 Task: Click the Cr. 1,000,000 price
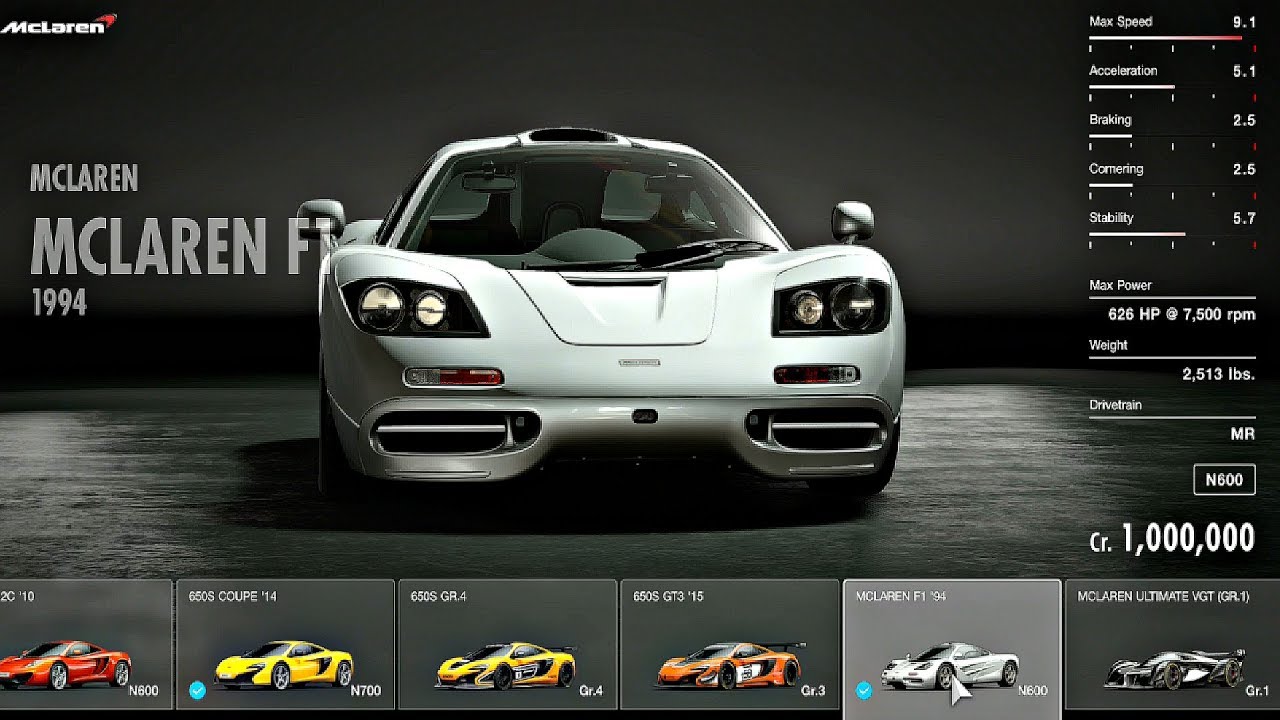1172,540
